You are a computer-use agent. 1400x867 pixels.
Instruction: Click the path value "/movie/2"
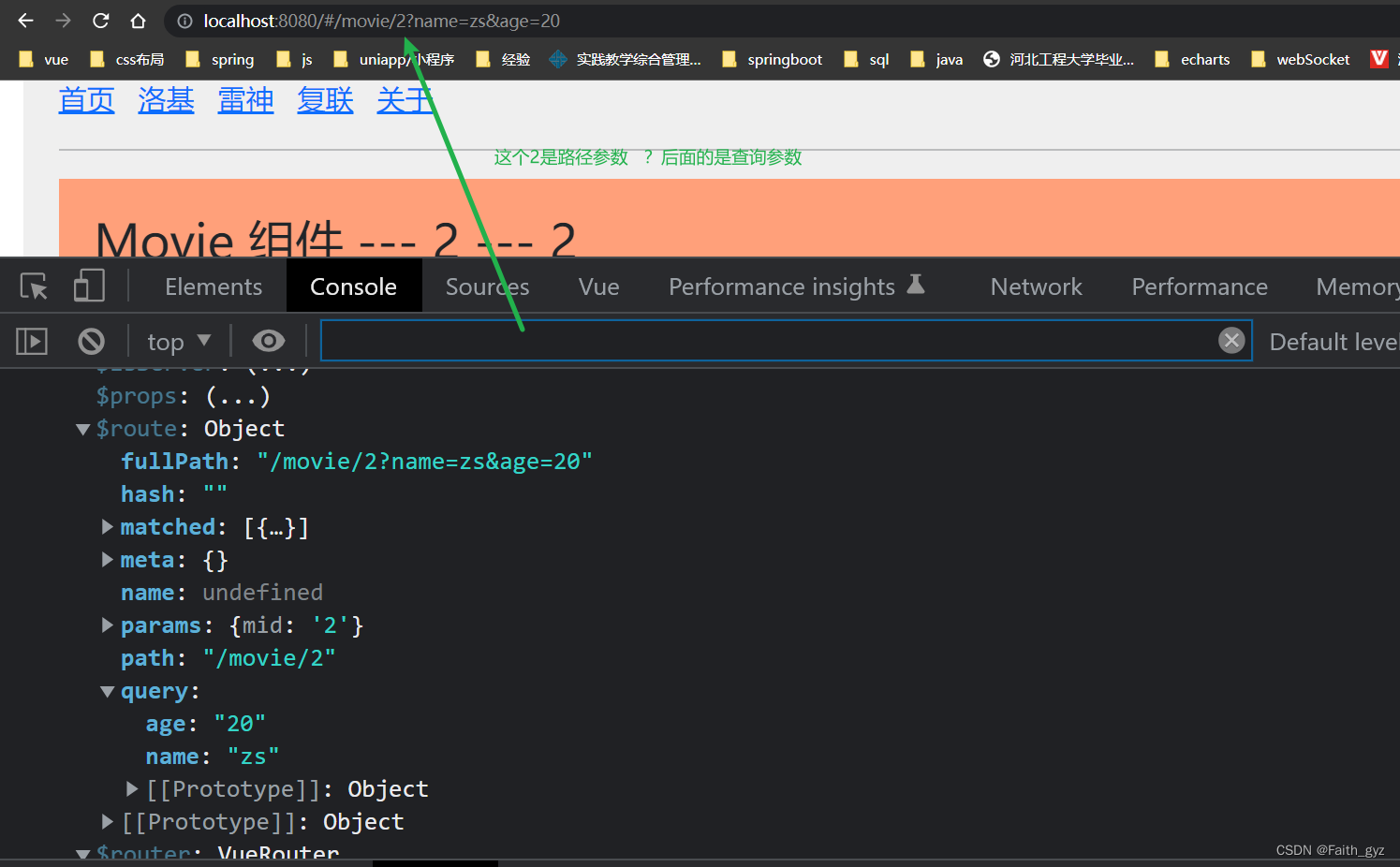(x=270, y=658)
